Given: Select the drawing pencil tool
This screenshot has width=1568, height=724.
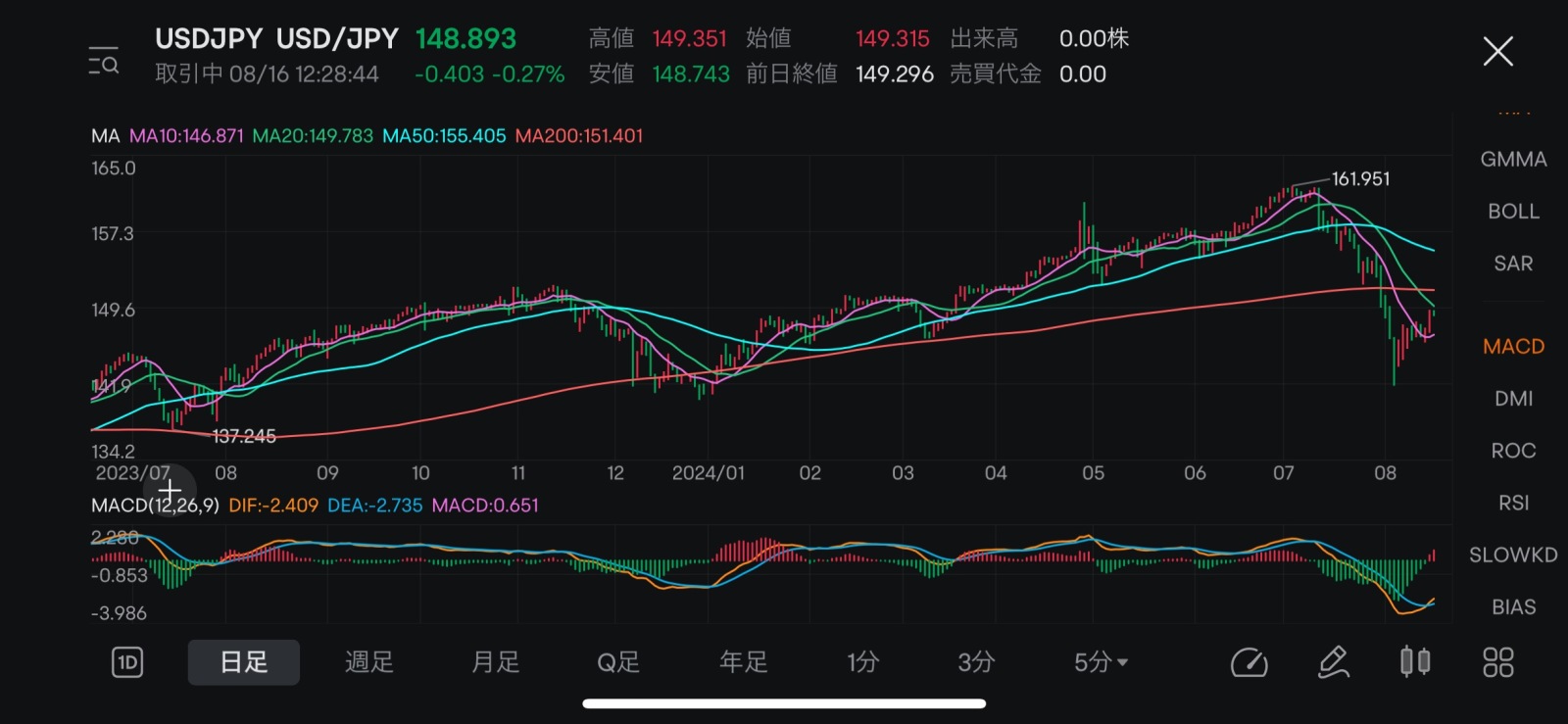Looking at the screenshot, I should 1333,663.
